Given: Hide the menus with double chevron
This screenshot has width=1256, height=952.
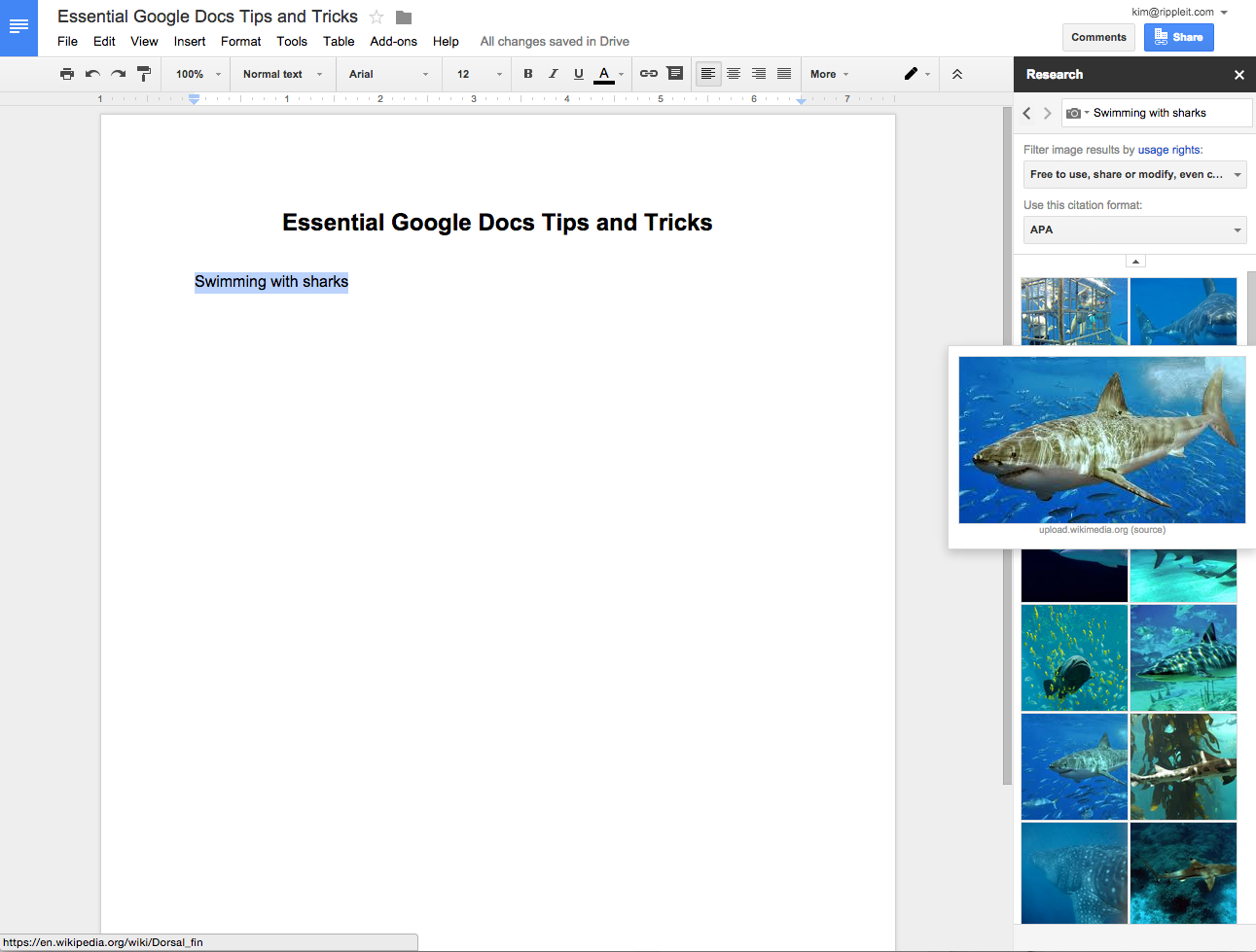Looking at the screenshot, I should pyautogui.click(x=957, y=74).
